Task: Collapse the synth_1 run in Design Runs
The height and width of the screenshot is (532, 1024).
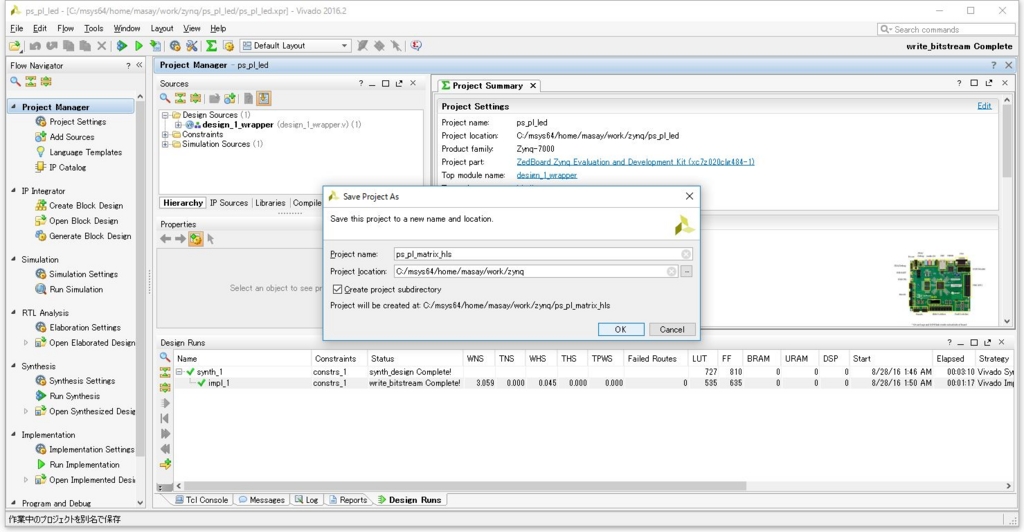Action: [x=179, y=372]
